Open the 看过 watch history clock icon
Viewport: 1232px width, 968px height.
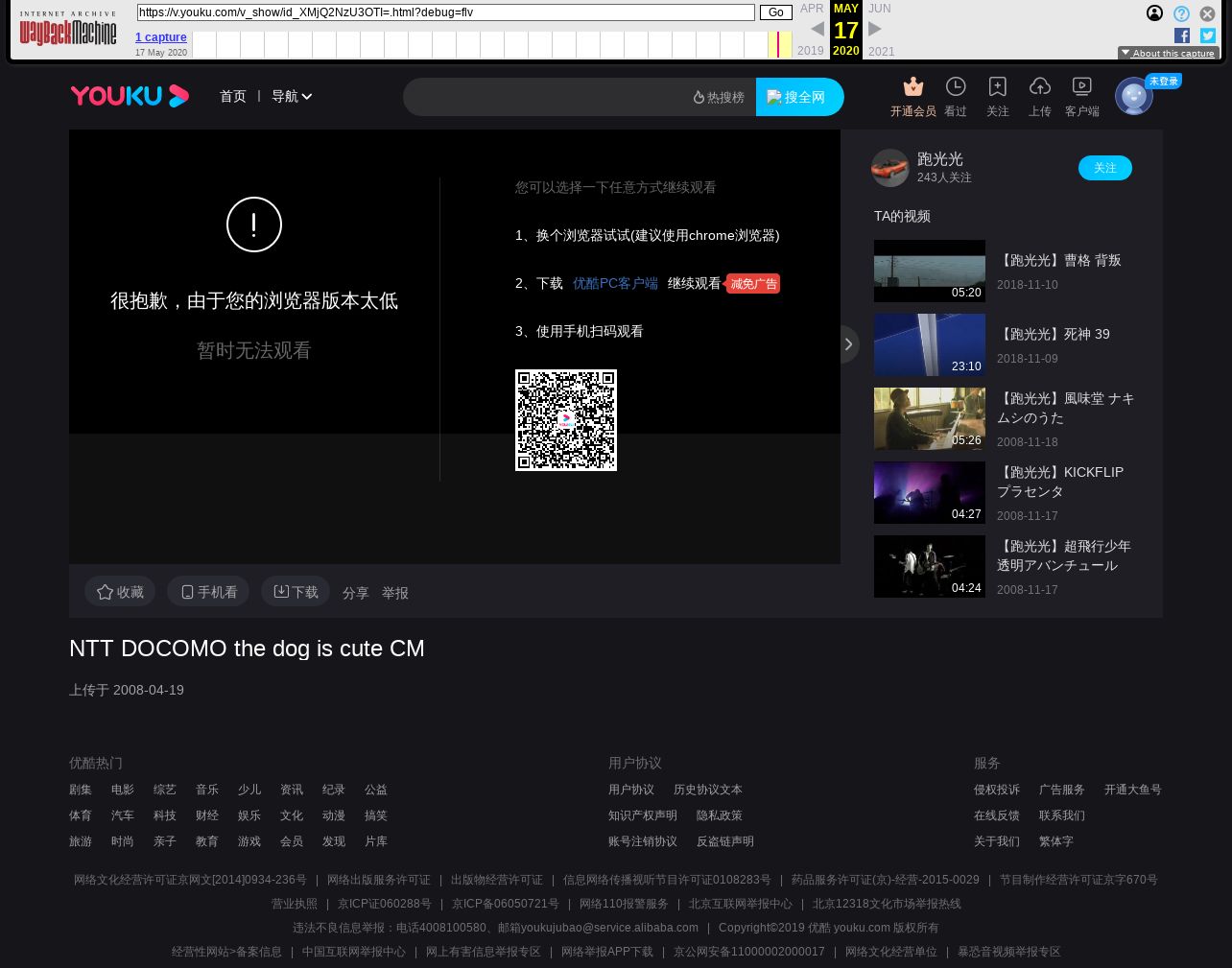956,86
